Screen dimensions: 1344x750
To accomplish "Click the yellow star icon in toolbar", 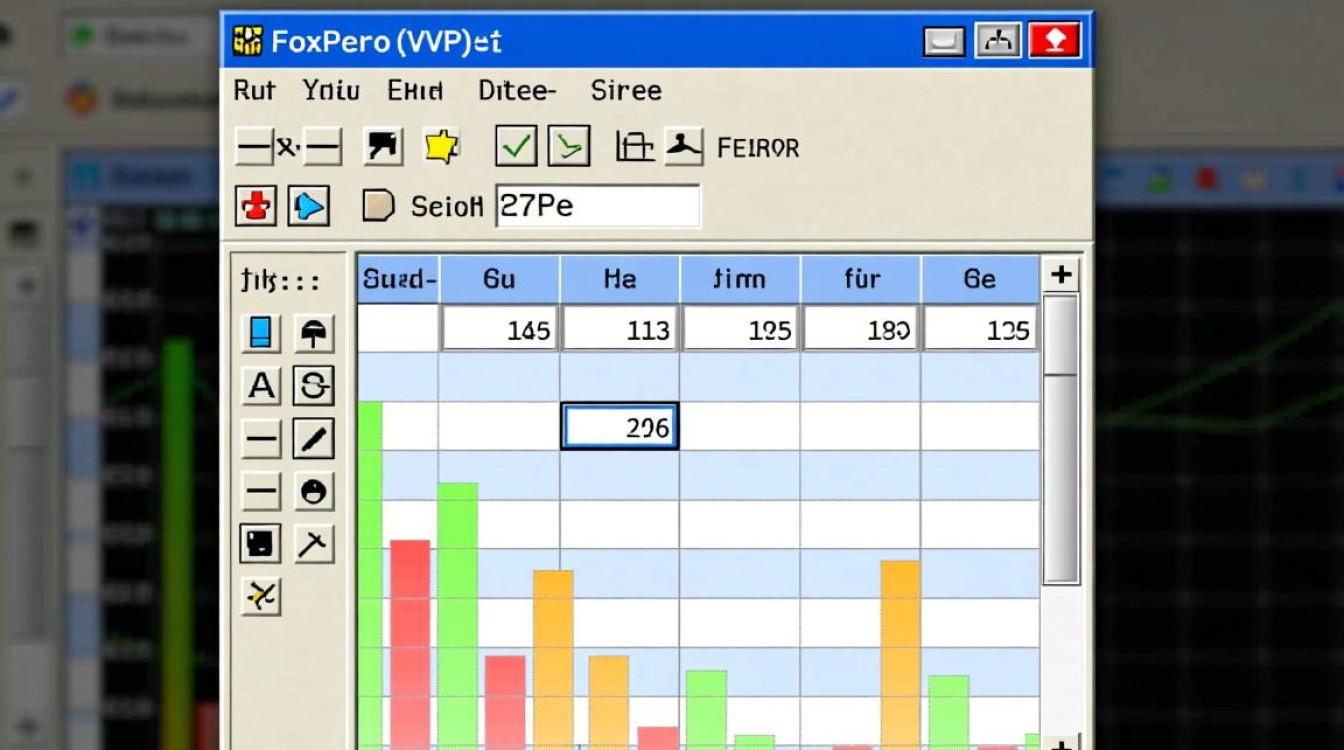I will tap(441, 147).
